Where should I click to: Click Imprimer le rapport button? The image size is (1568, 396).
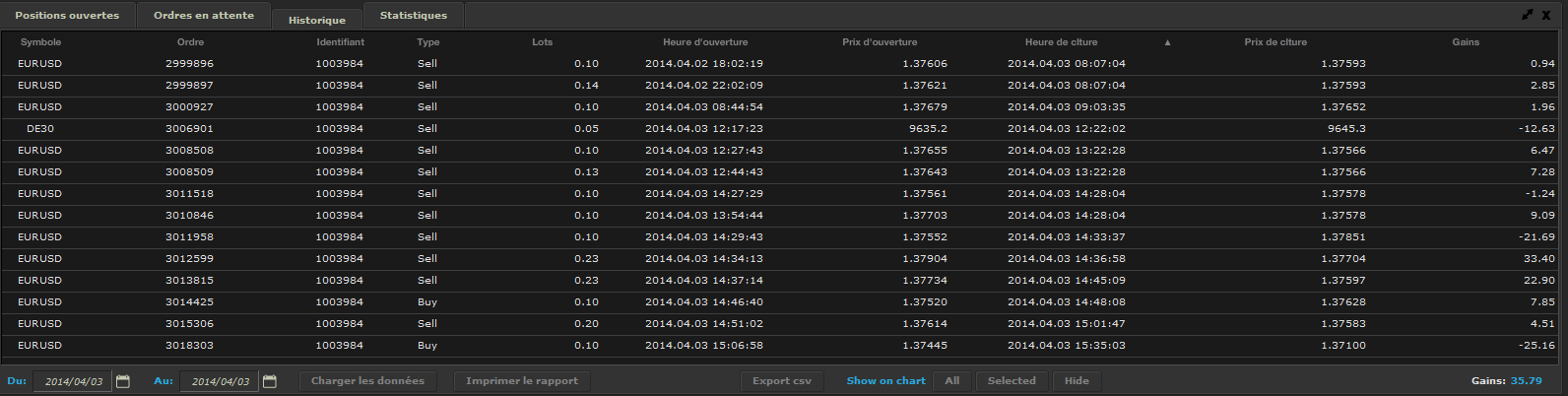pyautogui.click(x=522, y=381)
